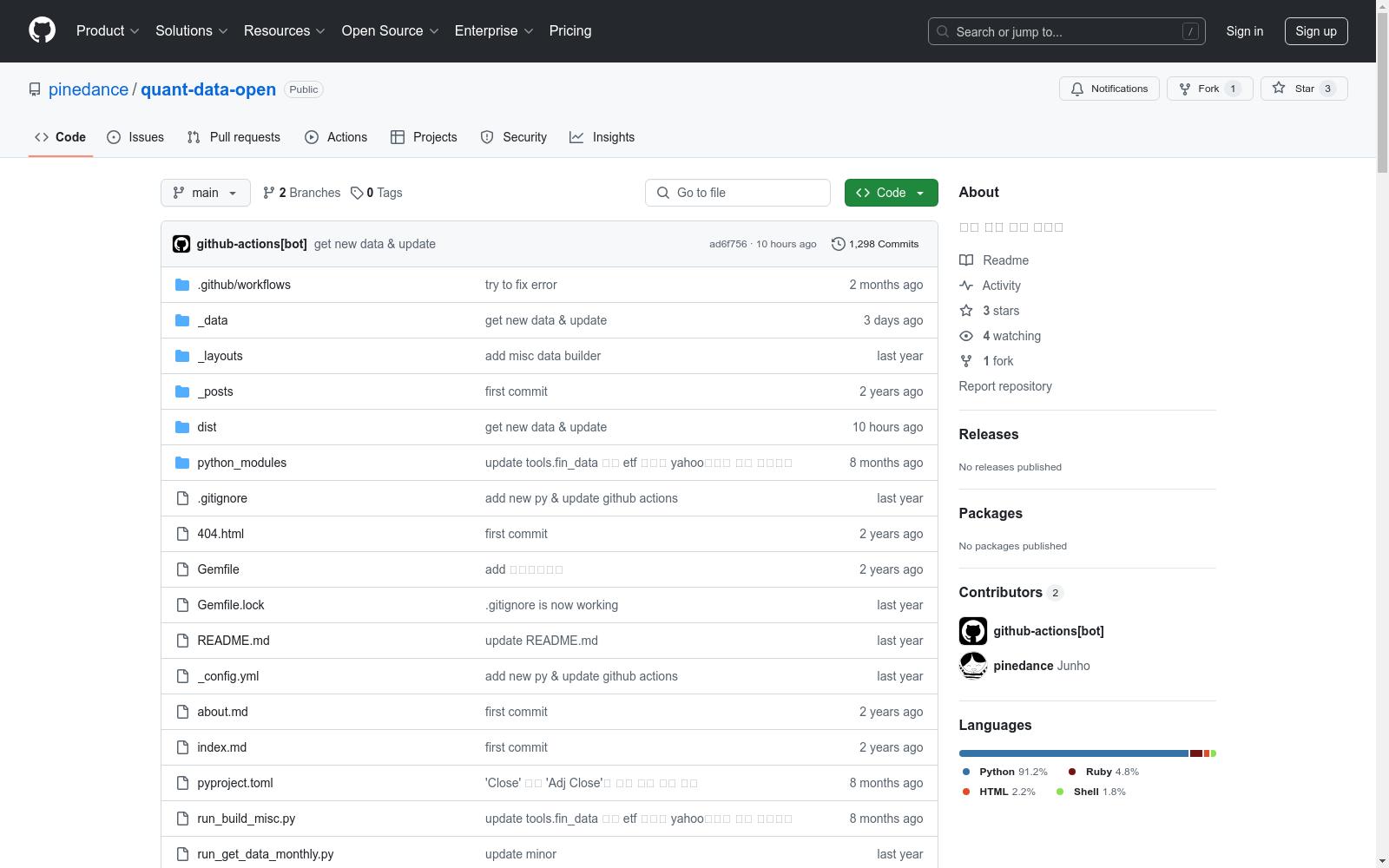Click the Ruby language color dot

pos(1072,772)
